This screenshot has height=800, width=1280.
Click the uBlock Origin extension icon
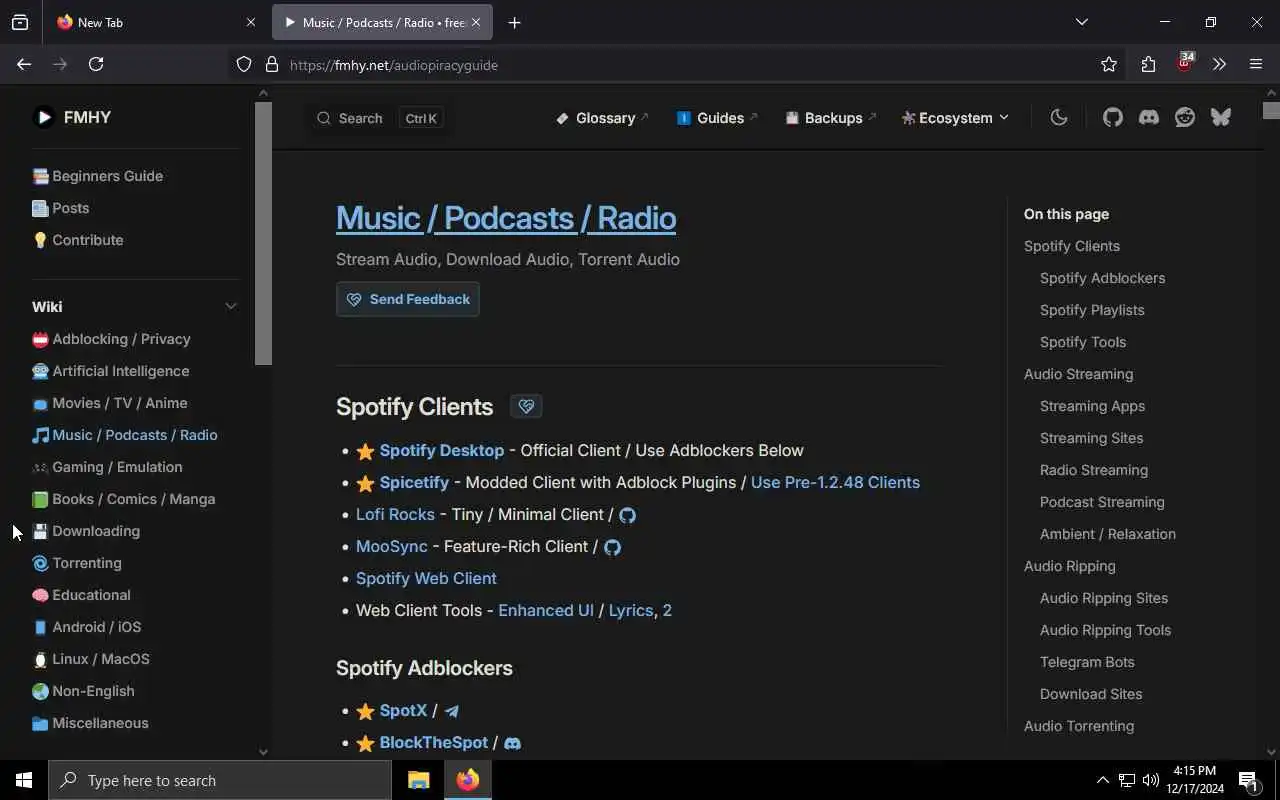click(x=1185, y=63)
